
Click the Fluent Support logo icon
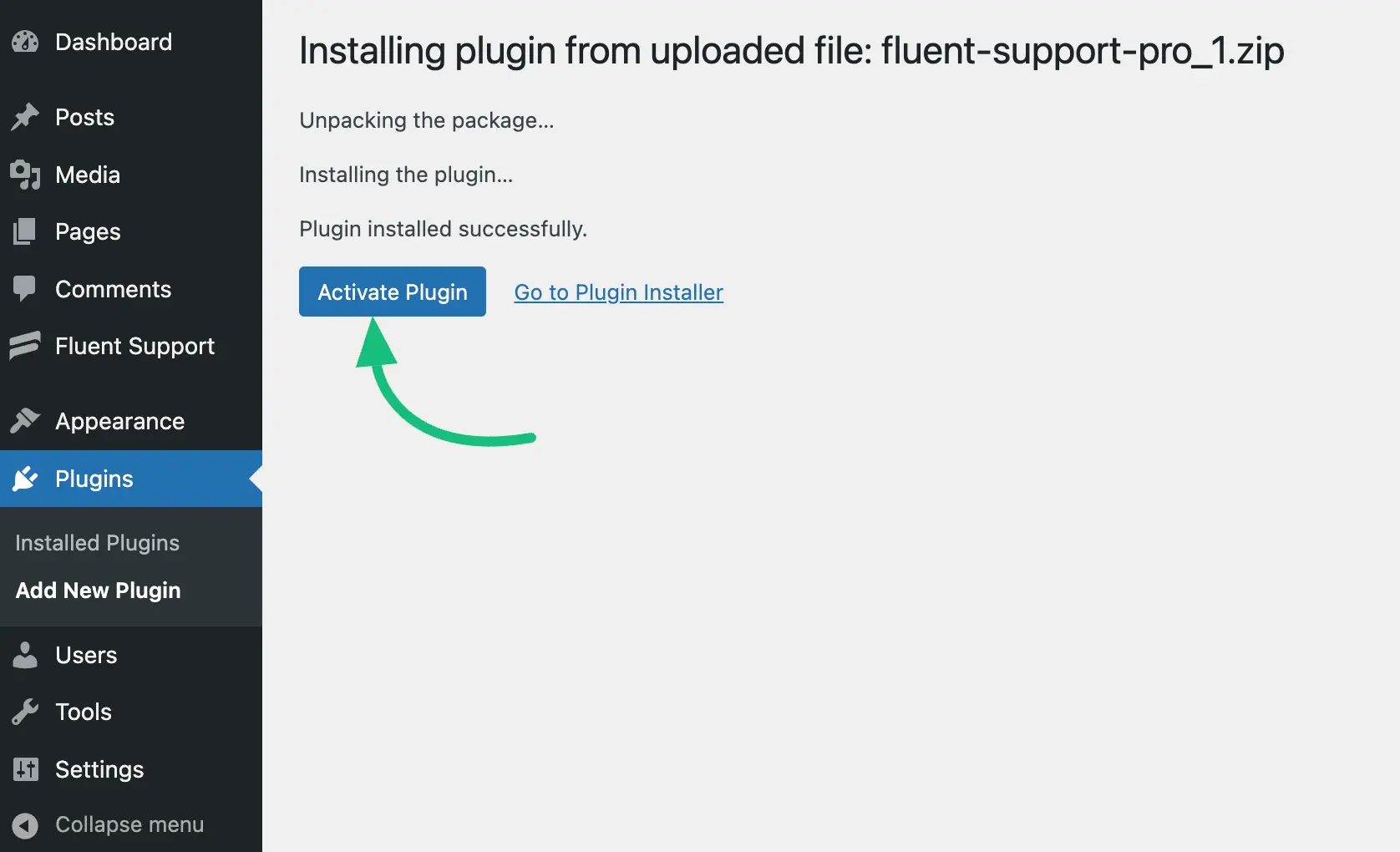(25, 346)
